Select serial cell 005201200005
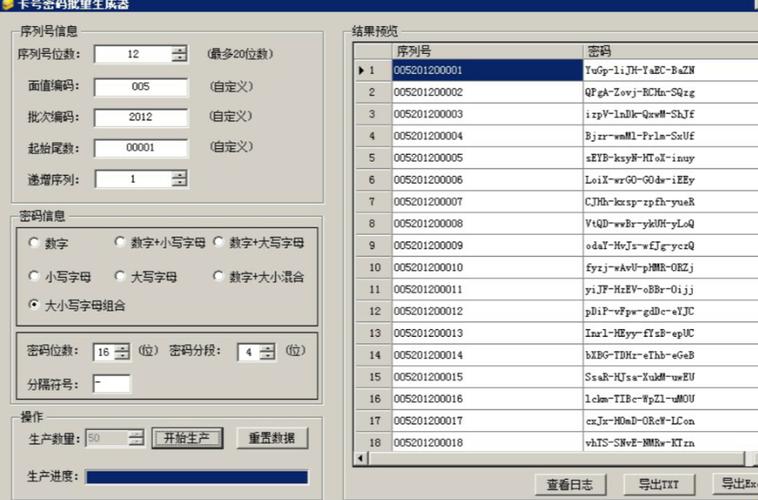758x500 pixels. pos(487,158)
